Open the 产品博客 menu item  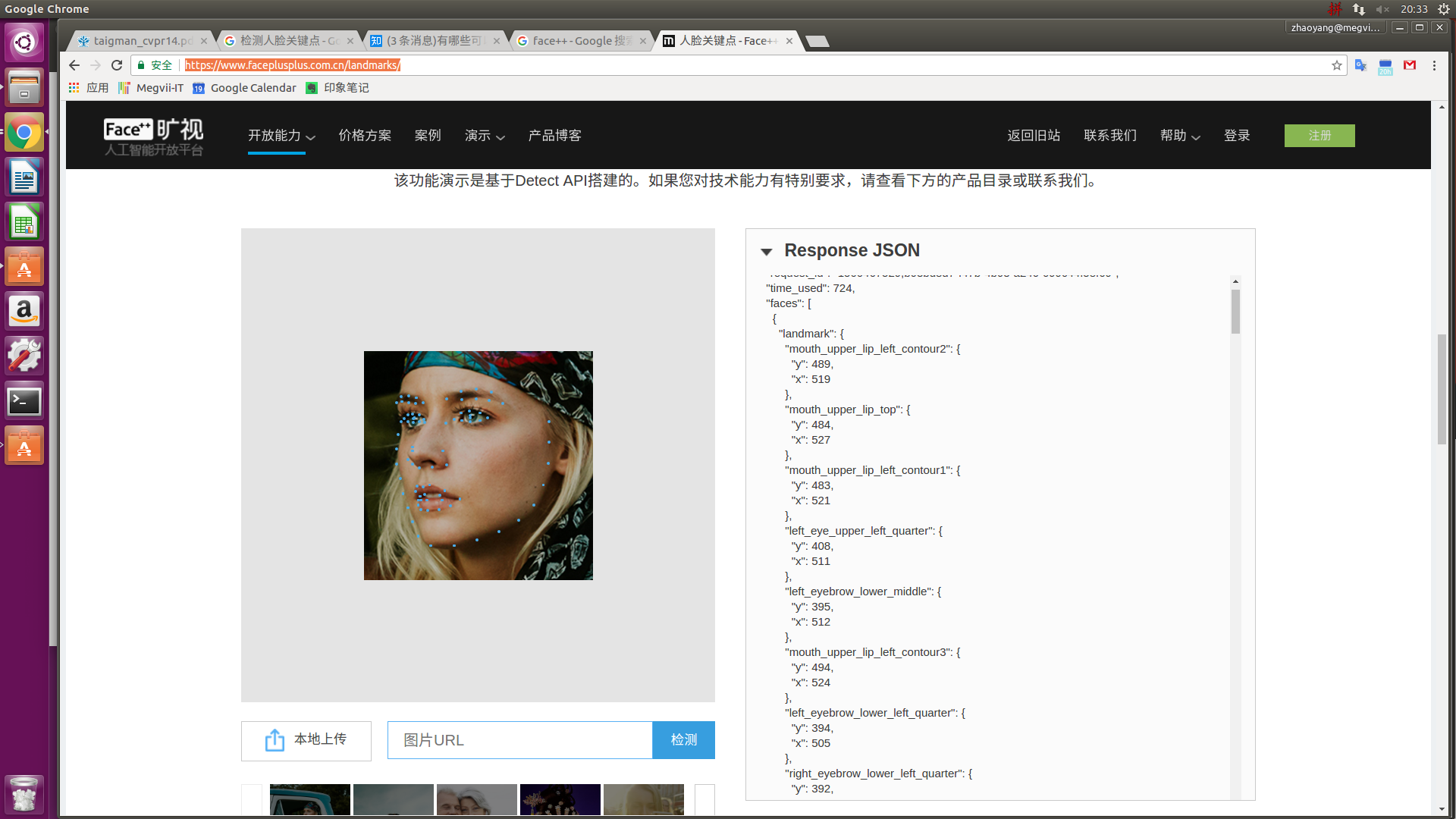[x=555, y=136]
